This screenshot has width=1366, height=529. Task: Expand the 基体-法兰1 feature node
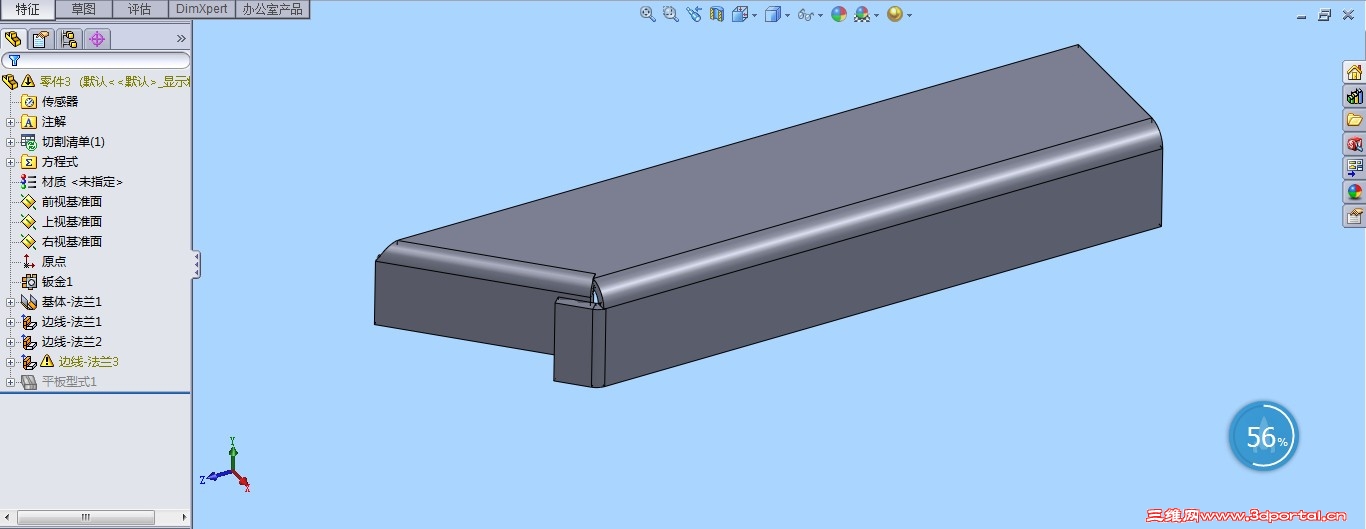pos(11,302)
